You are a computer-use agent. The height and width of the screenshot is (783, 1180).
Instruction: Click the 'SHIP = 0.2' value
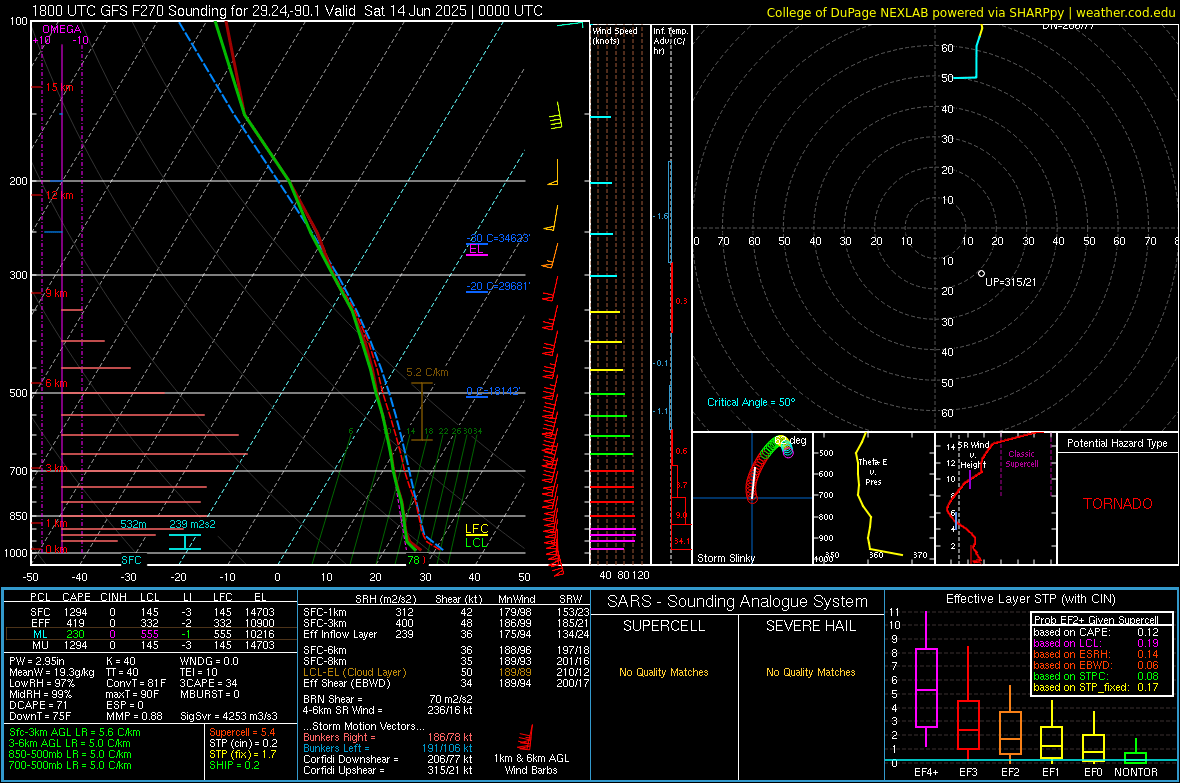pos(234,765)
